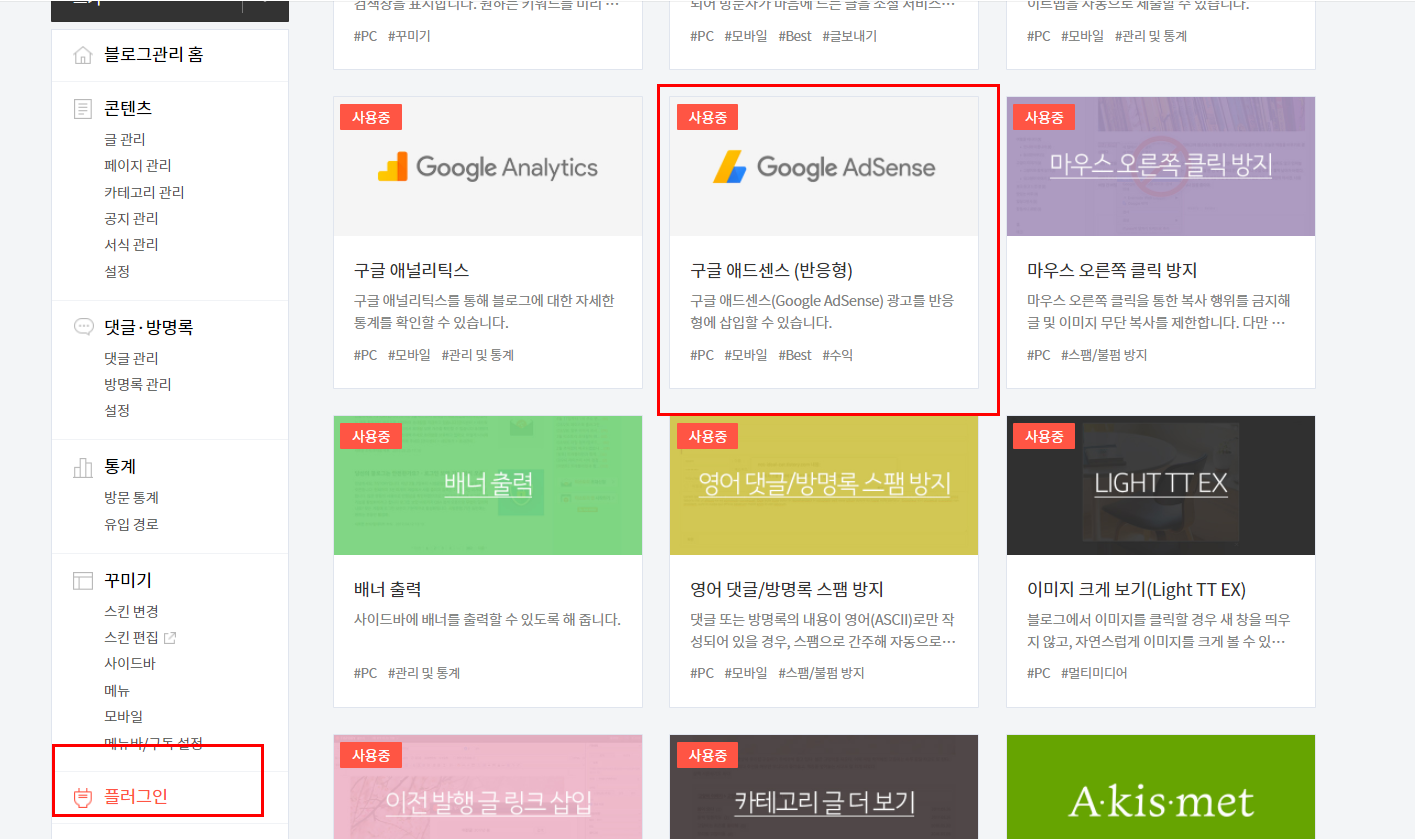Click the 마우스 오른쪽 클릭 방지 card title below the banner
This screenshot has width=1415, height=839.
pyautogui.click(x=1112, y=270)
